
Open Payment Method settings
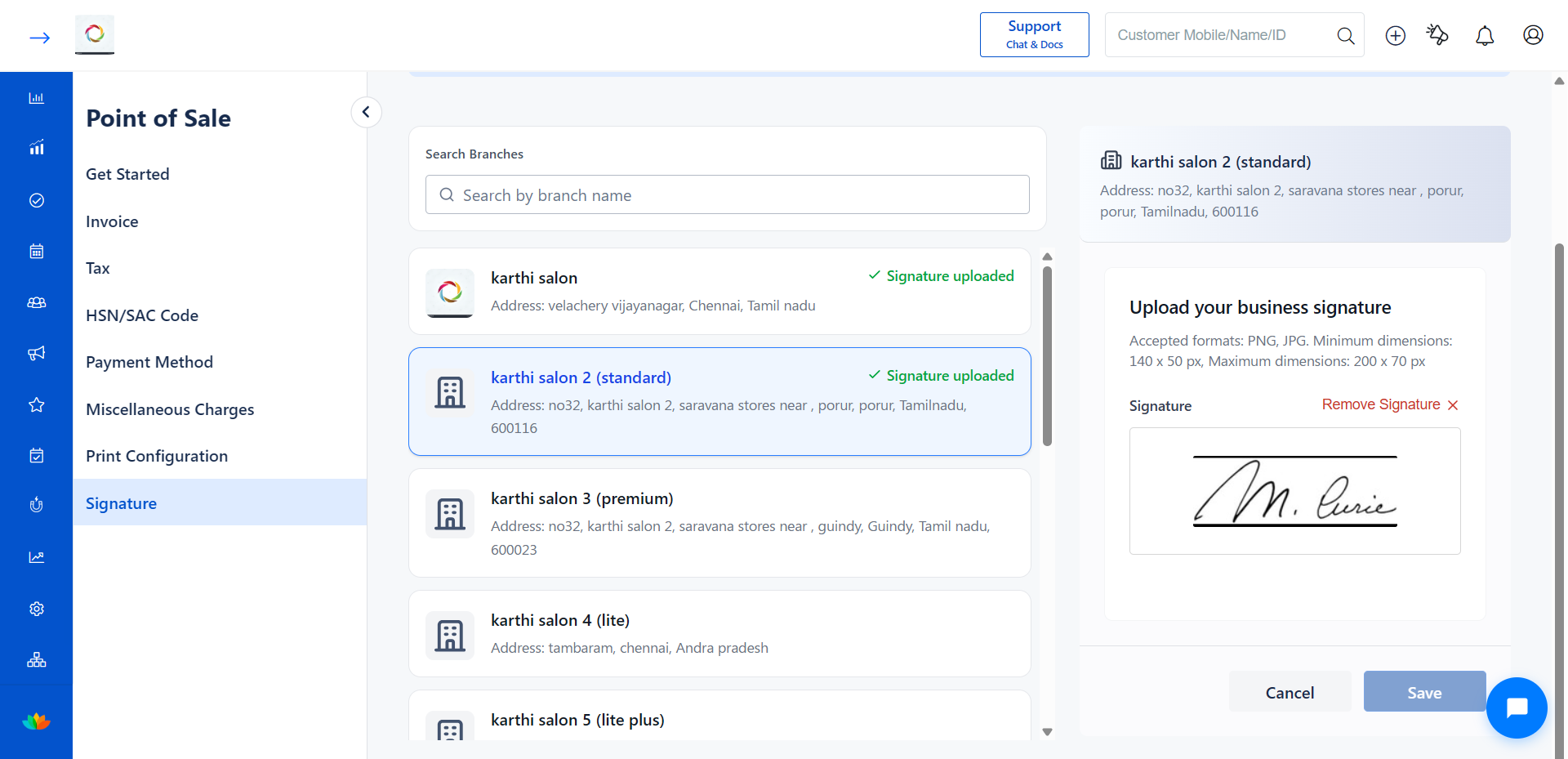coord(149,362)
